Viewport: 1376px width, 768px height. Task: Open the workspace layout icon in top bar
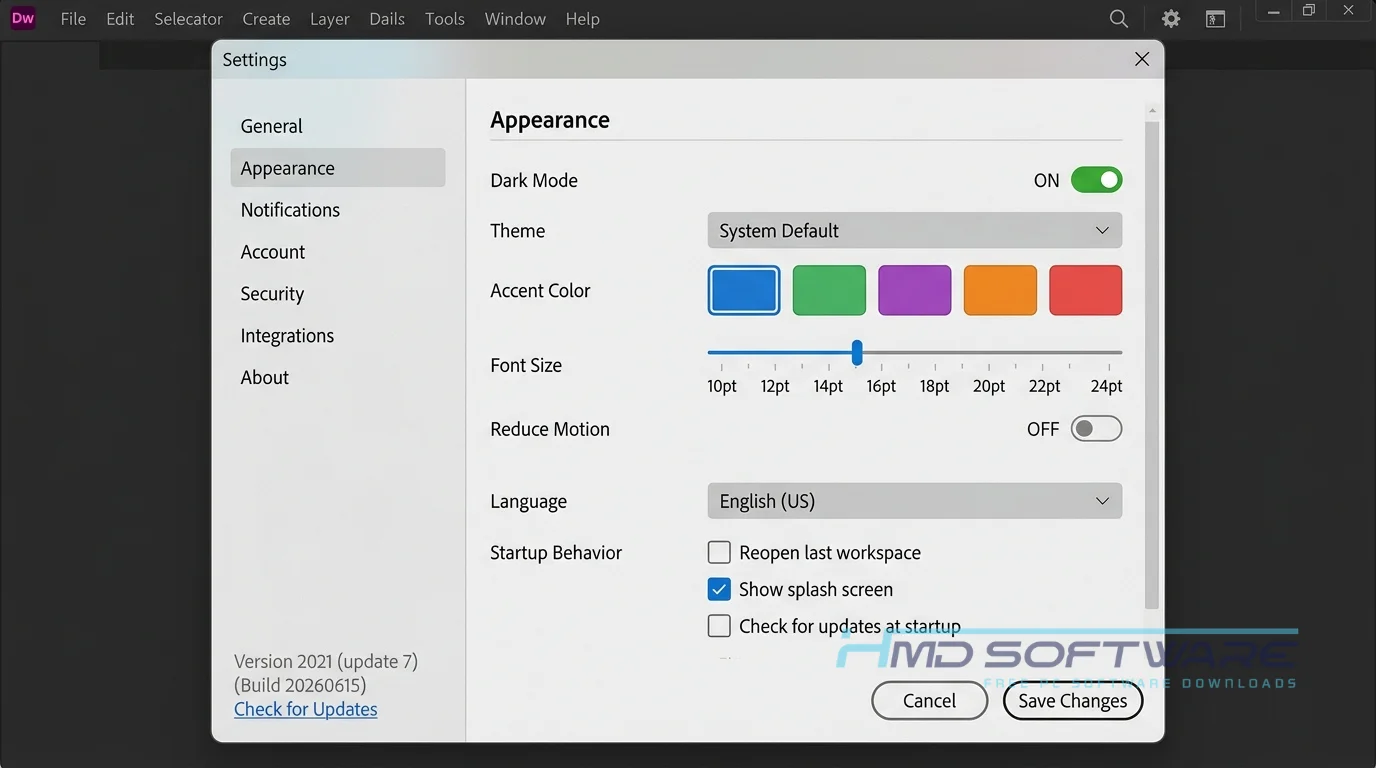[1215, 19]
